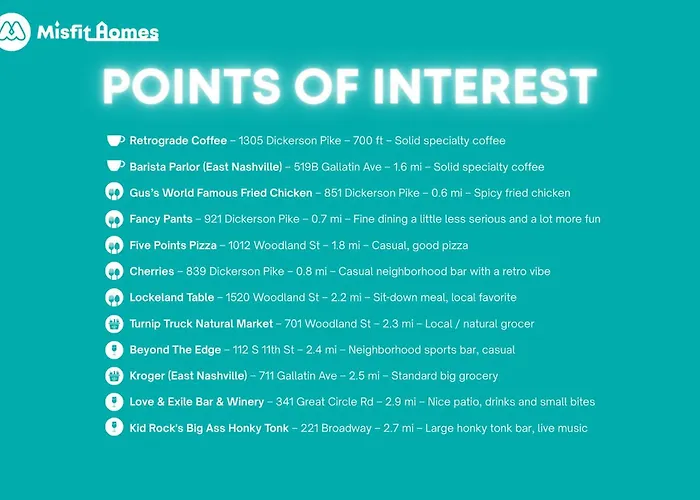700x500 pixels.
Task: Click the grocery basket icon for Turnip Truck
Action: point(114,324)
